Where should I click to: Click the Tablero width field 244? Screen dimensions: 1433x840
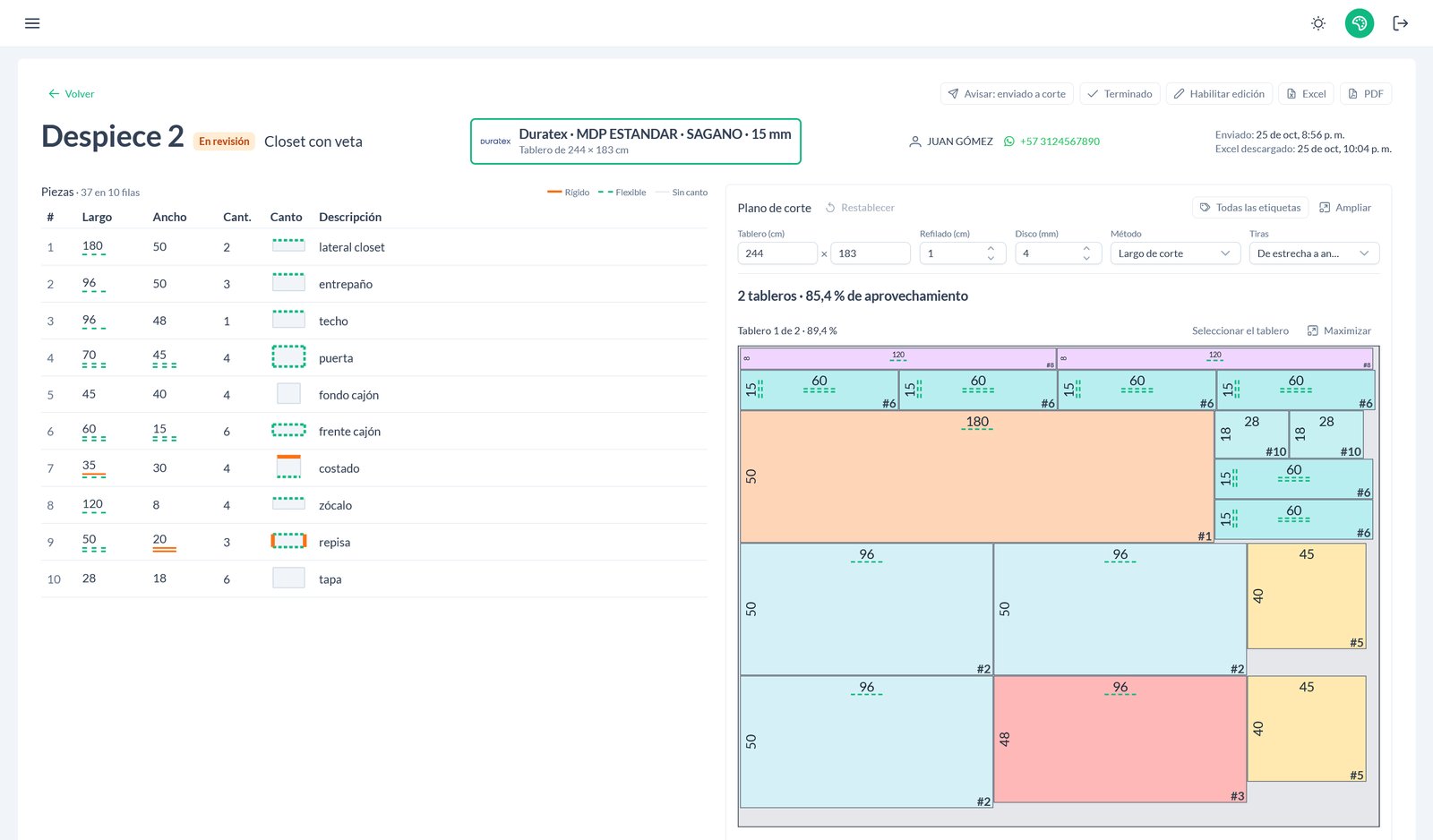tap(777, 253)
